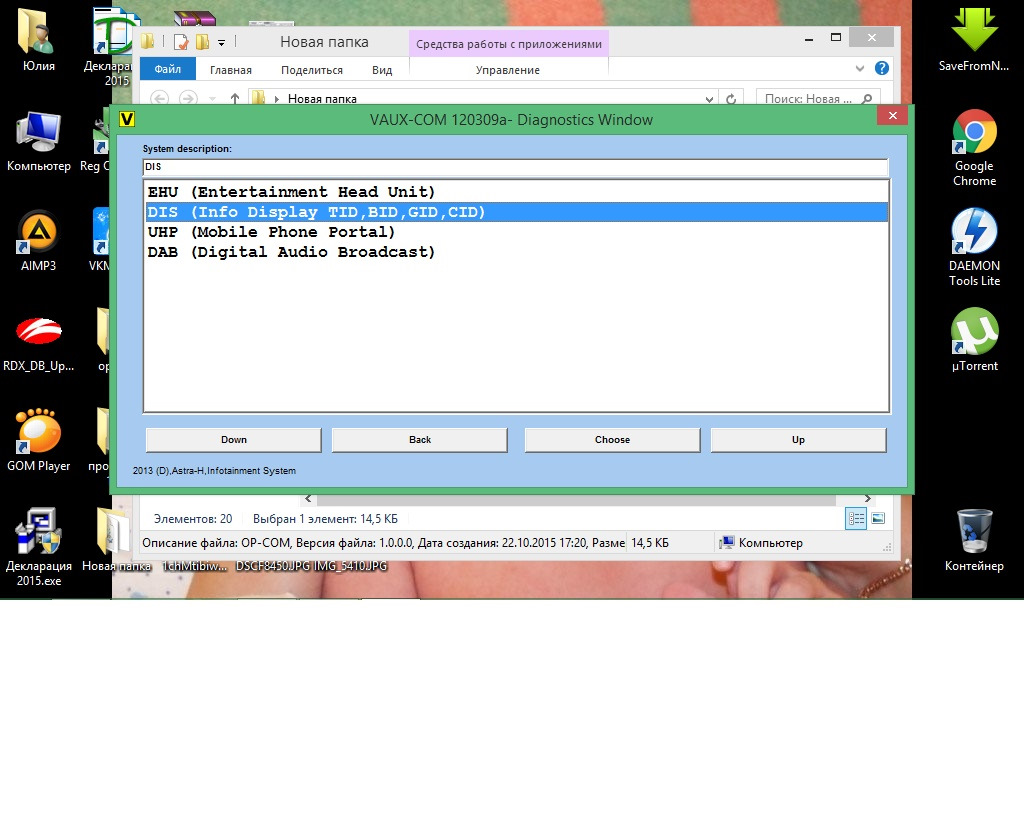The image size is (1024, 832).
Task: Click Explorer horizontal scrollbar left arrow
Action: (x=308, y=499)
